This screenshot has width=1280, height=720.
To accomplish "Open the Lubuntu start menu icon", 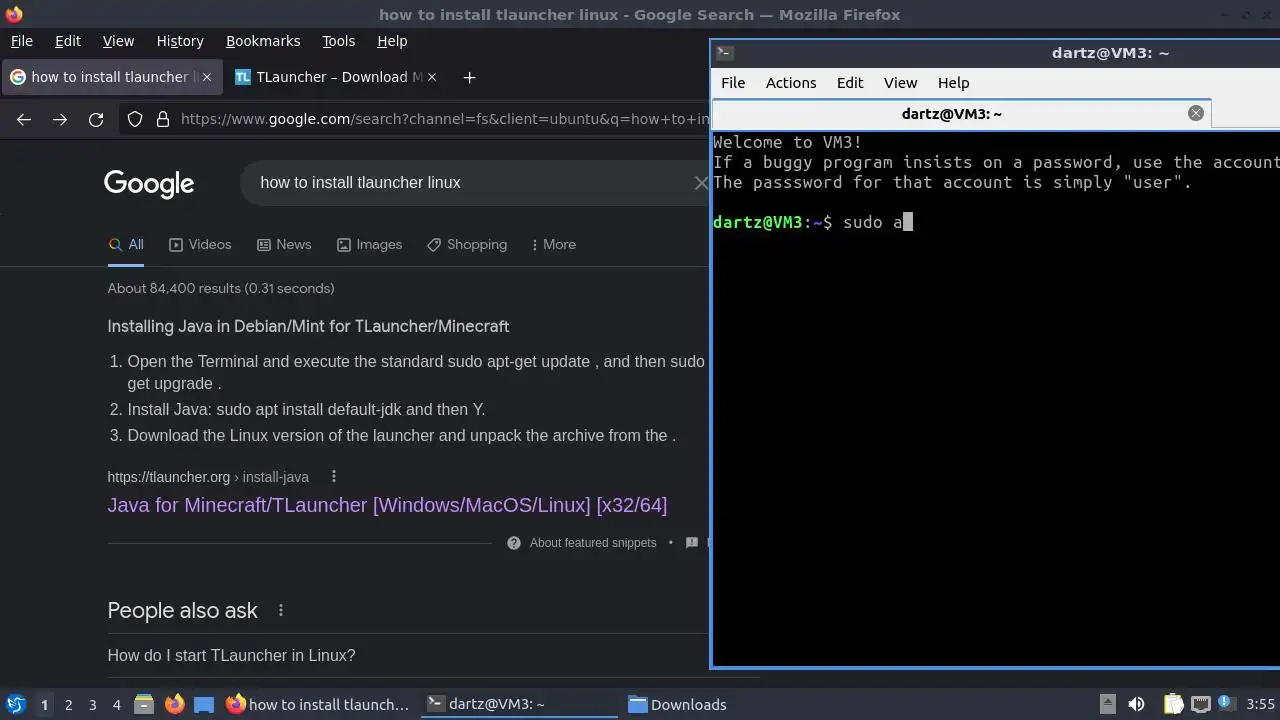I will coord(15,704).
